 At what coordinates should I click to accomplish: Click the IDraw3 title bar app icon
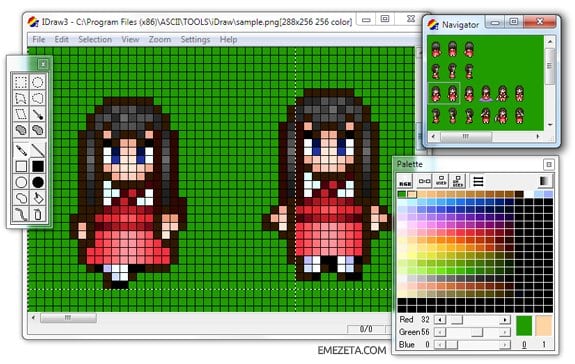[x=33, y=22]
